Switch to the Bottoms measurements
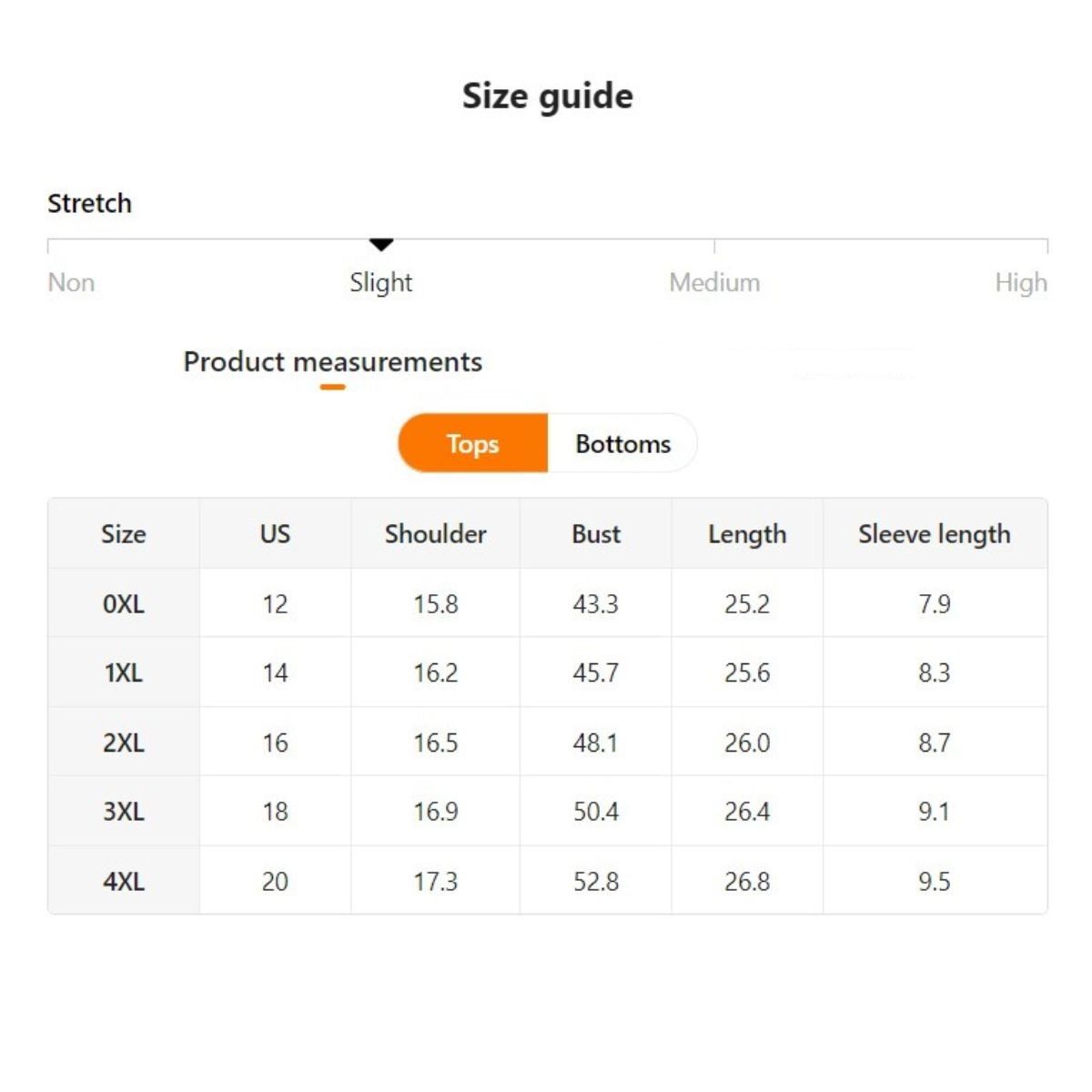 pos(622,443)
